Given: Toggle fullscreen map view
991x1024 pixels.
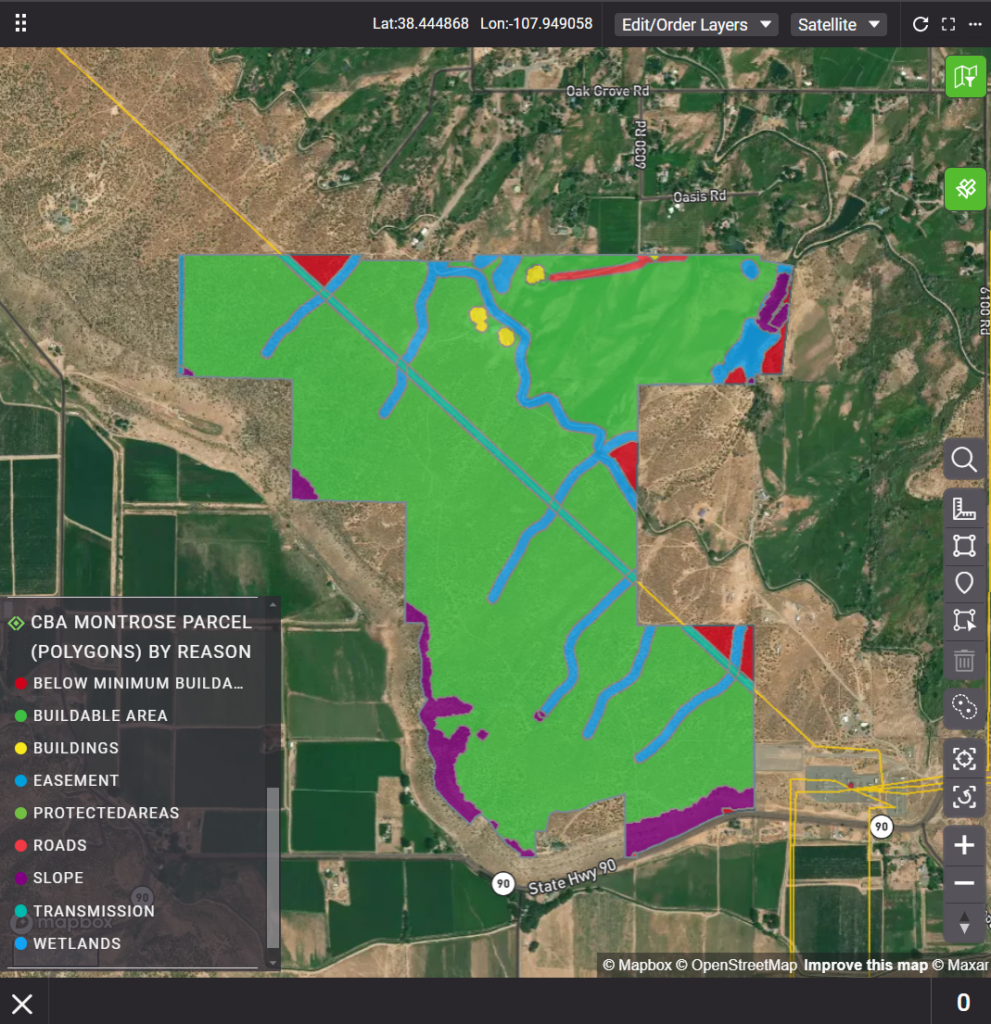Looking at the screenshot, I should coord(948,25).
